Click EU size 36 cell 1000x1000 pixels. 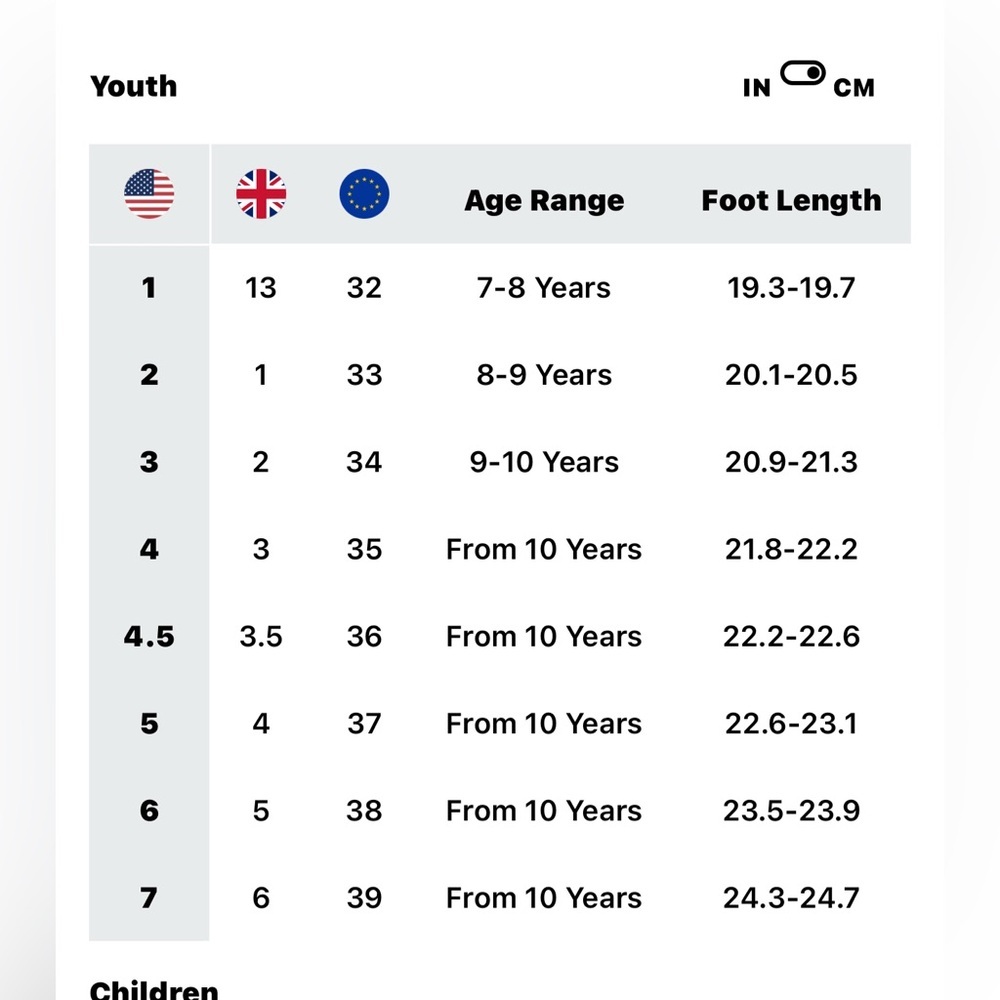click(364, 636)
